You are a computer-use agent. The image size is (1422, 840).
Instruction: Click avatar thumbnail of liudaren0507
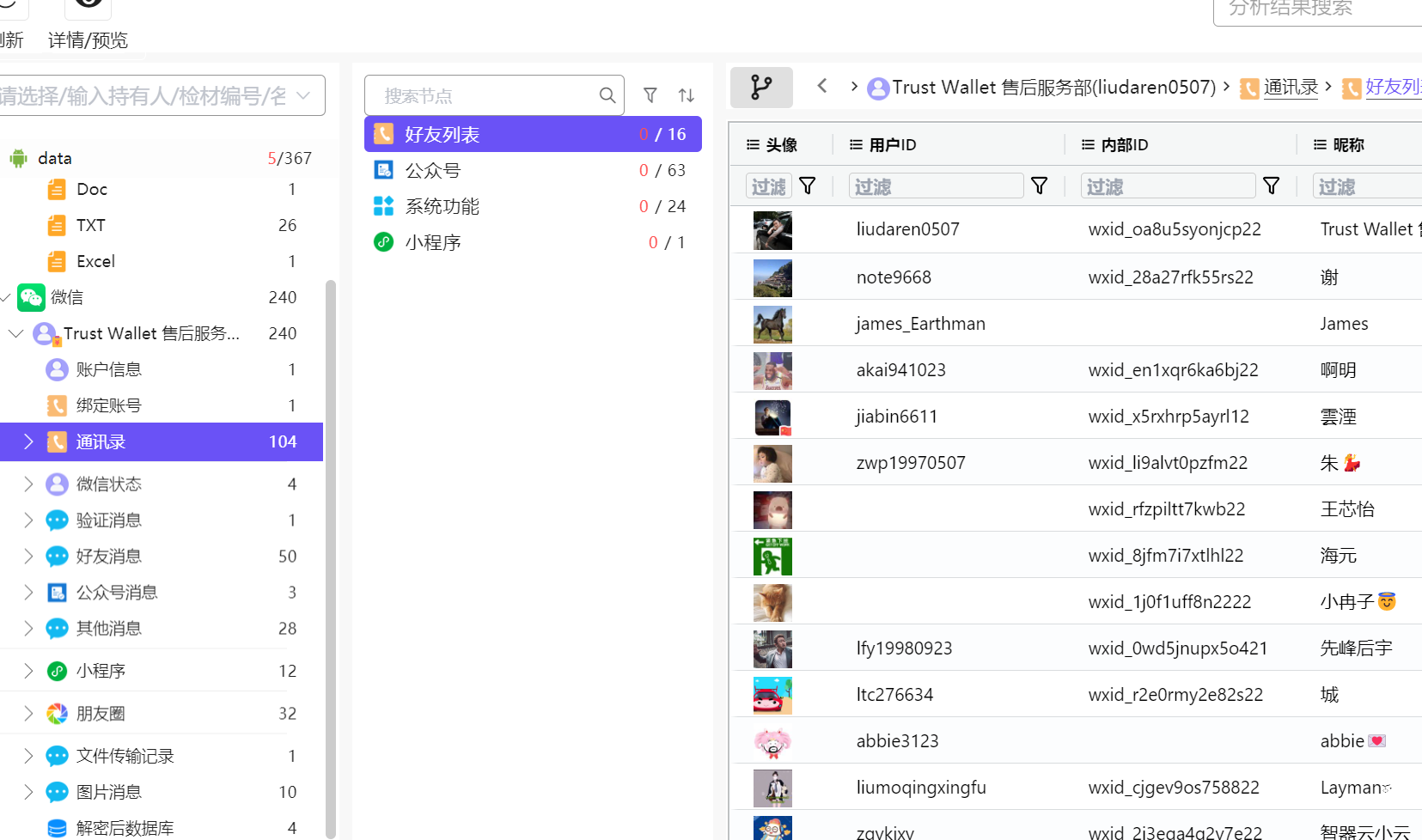[772, 230]
